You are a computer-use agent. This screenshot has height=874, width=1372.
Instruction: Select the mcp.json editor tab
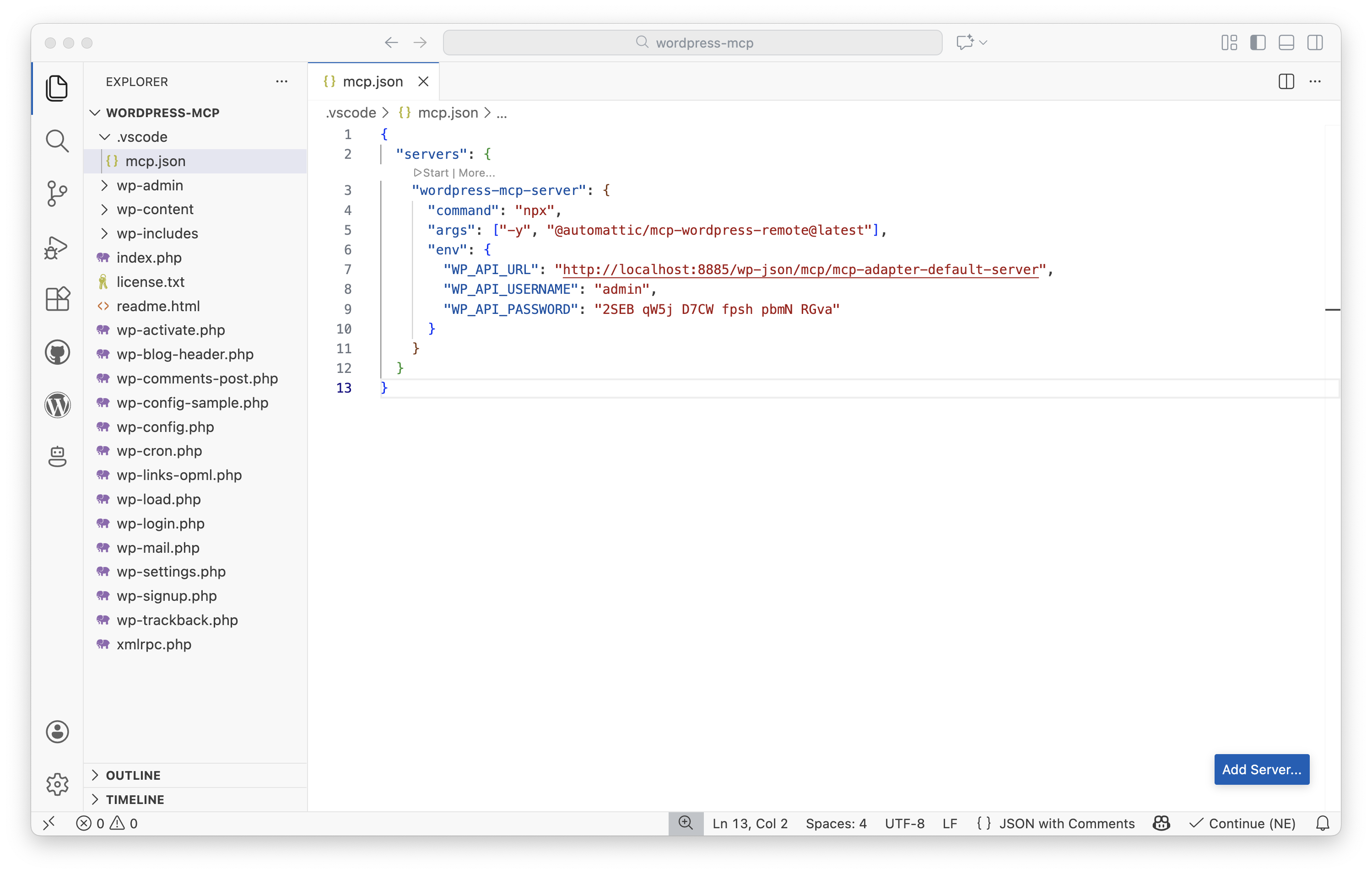pyautogui.click(x=373, y=81)
